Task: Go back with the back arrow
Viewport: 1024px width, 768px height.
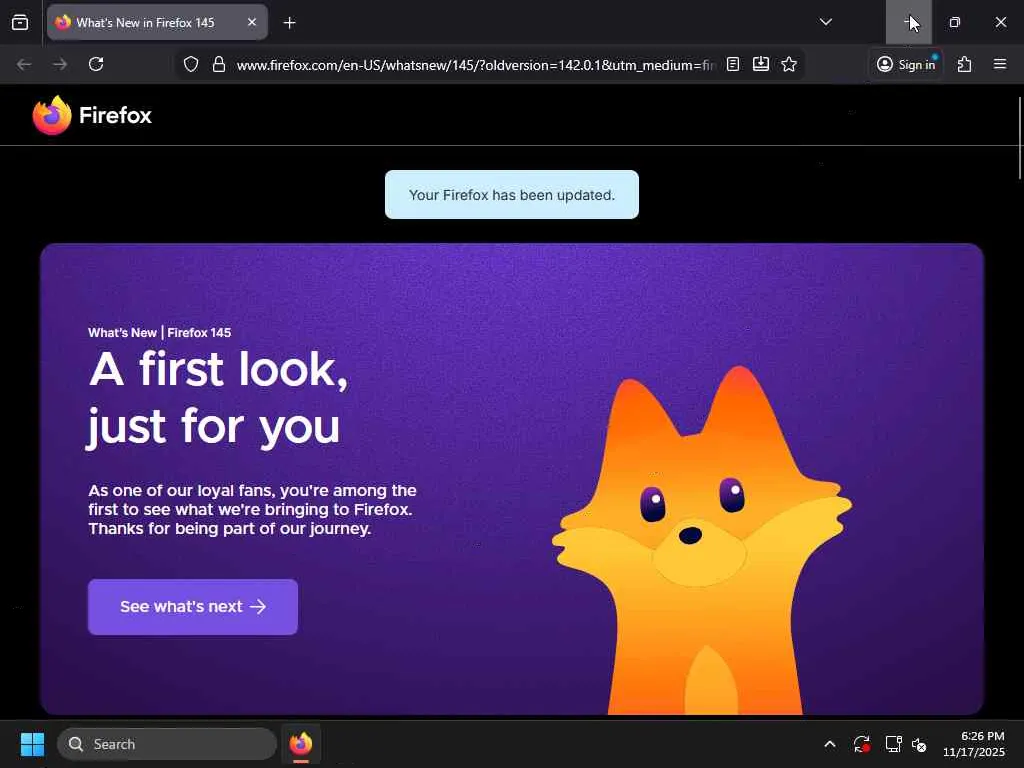Action: point(24,64)
